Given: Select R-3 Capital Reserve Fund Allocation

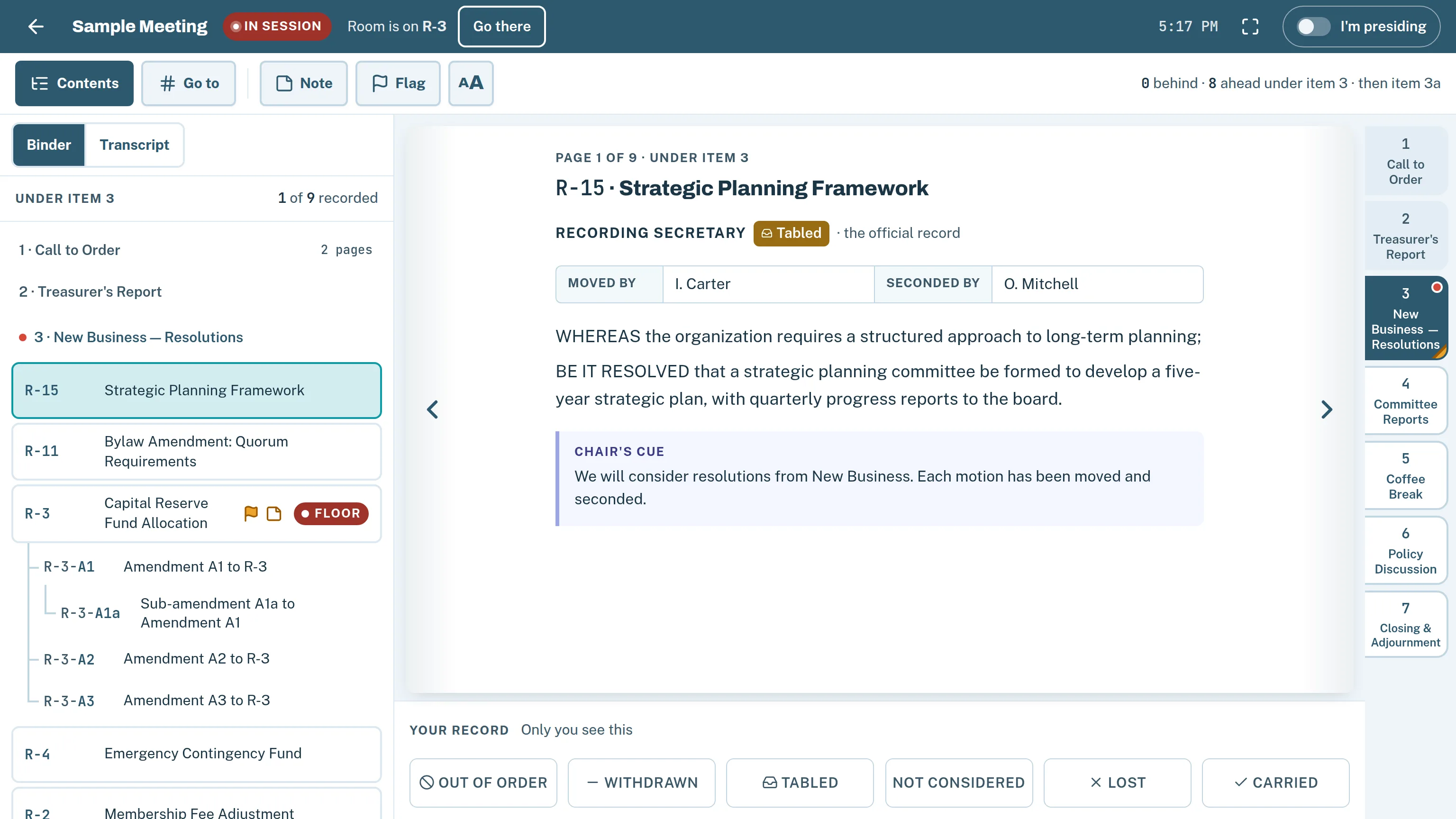Looking at the screenshot, I should click(196, 513).
